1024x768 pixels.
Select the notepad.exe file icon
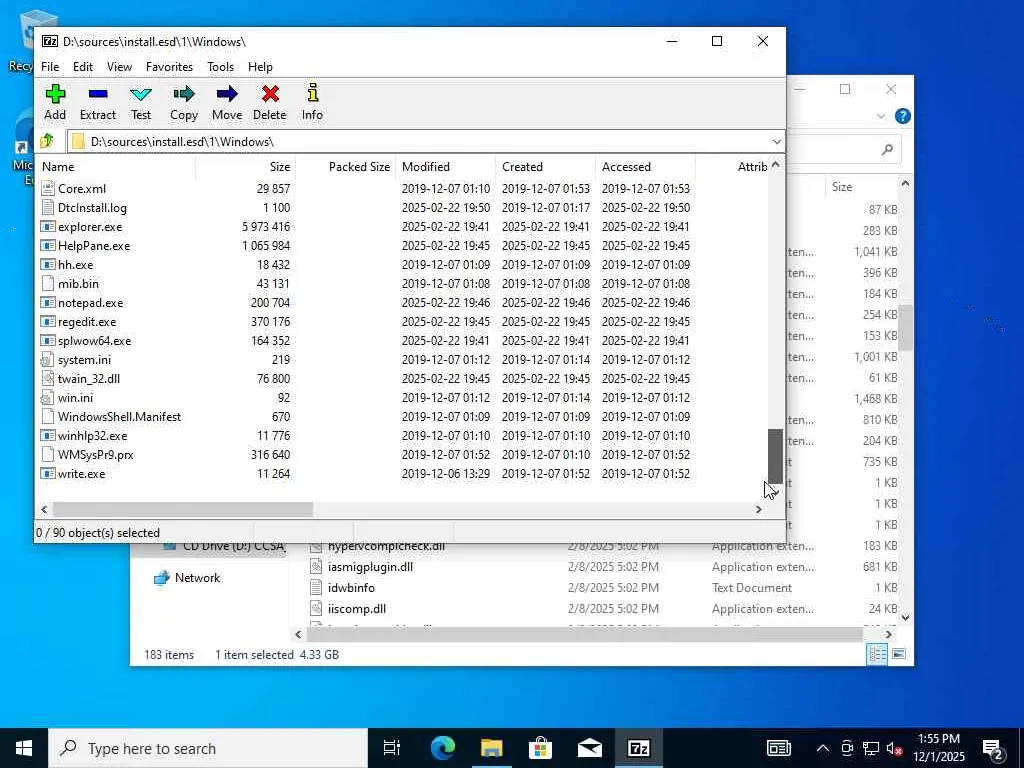(47, 302)
